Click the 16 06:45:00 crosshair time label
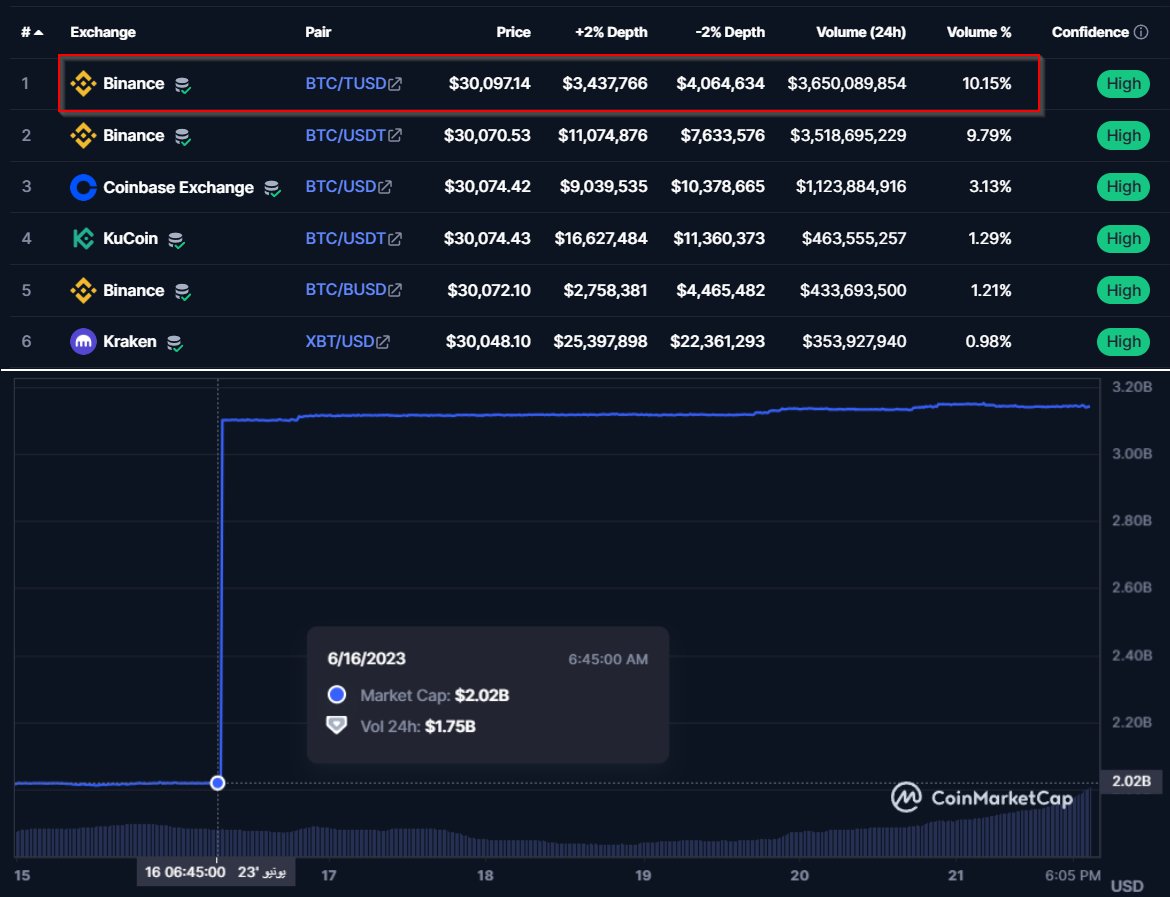The image size is (1170, 897). tap(216, 872)
